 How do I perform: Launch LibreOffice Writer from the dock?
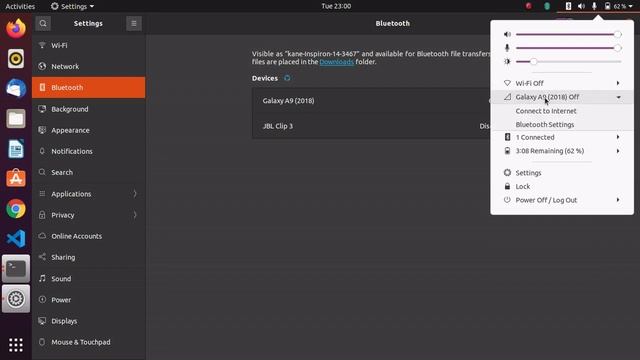16,149
